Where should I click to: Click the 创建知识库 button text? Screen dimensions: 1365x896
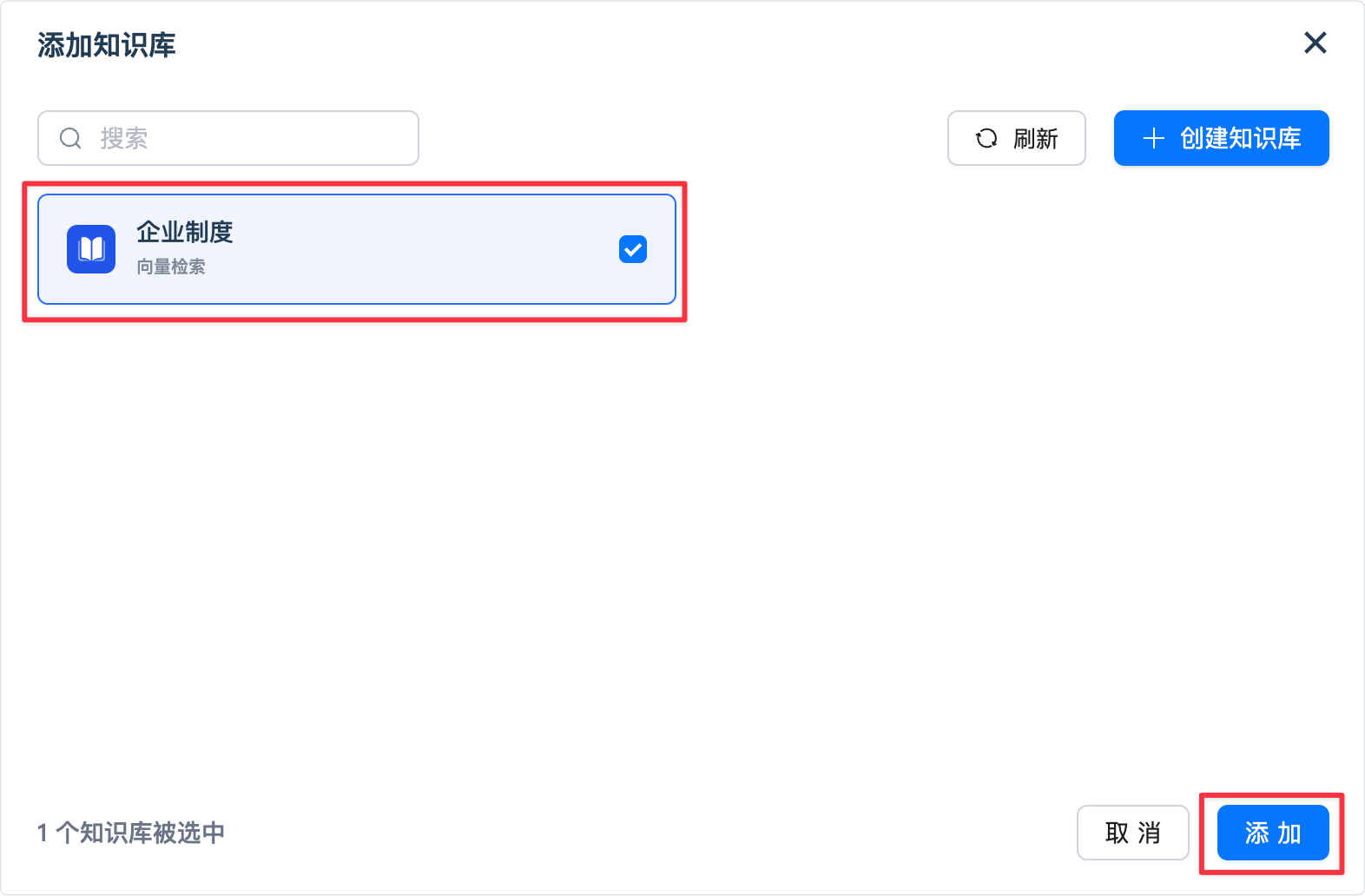point(1240,138)
